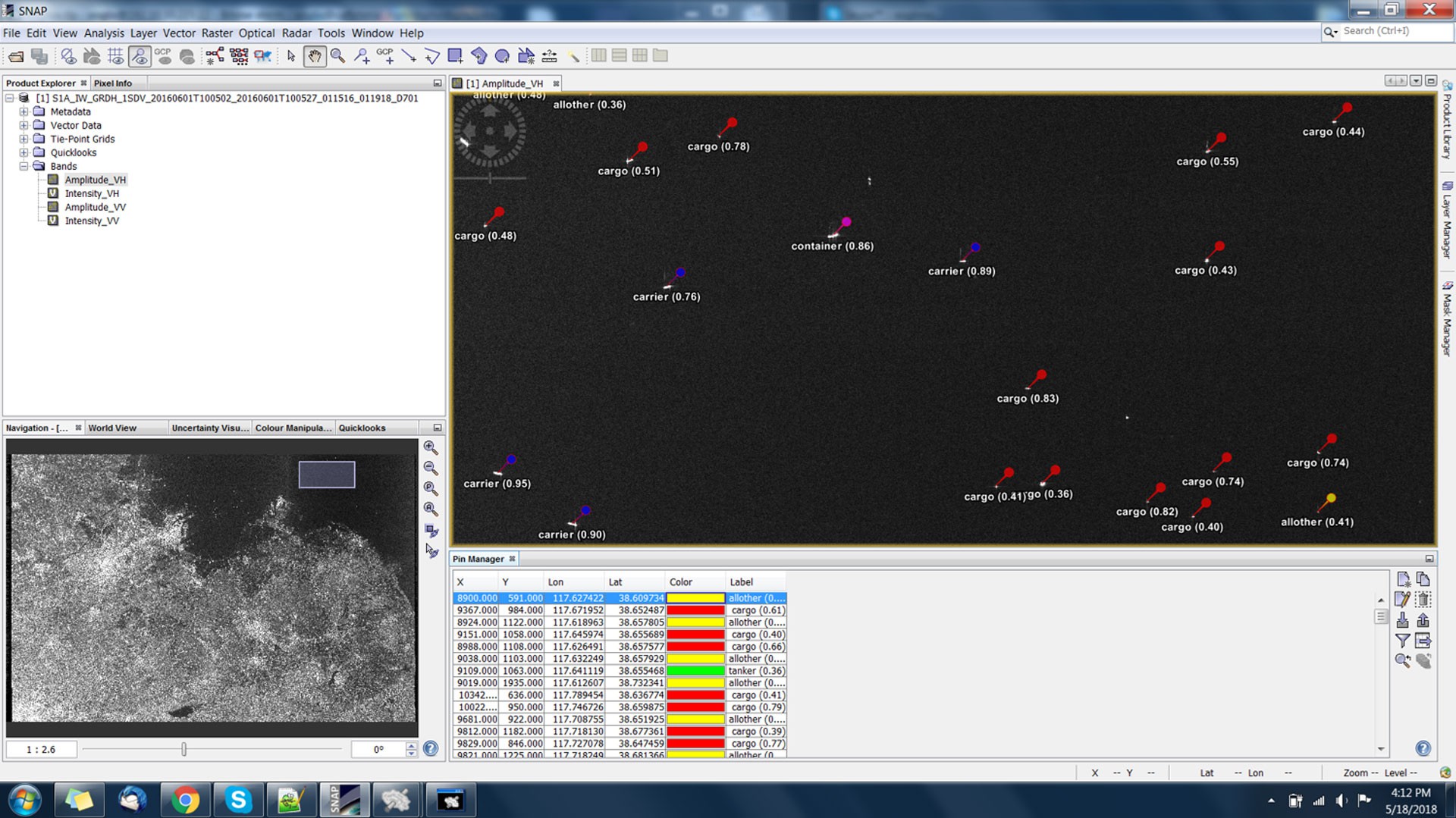Expand the Tie-Point Grids folder node
The height and width of the screenshot is (818, 1456).
pos(24,139)
